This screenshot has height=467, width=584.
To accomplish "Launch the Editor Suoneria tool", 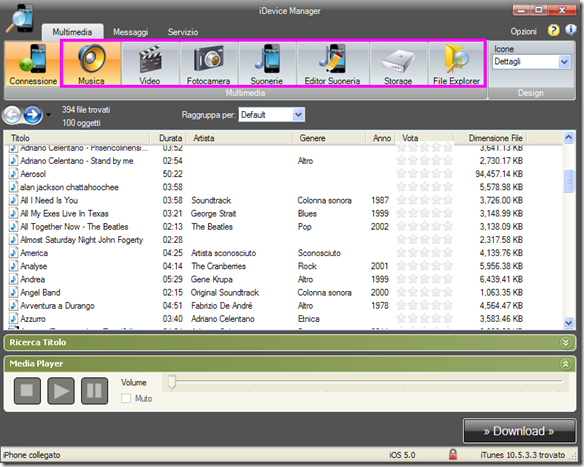I will click(333, 64).
